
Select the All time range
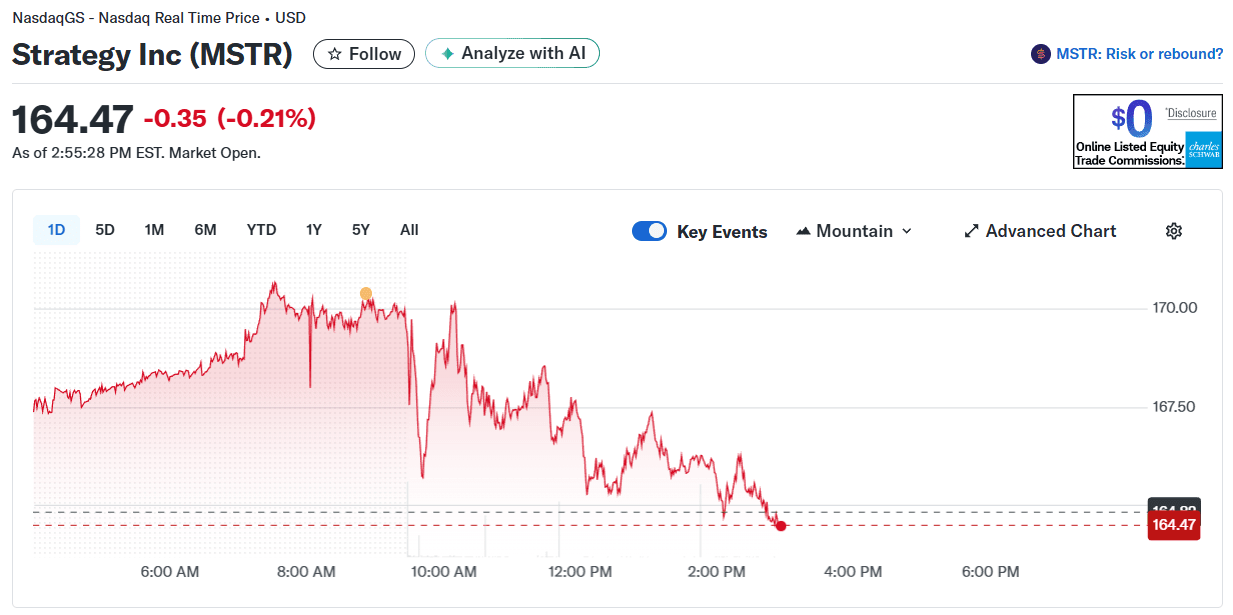click(409, 229)
